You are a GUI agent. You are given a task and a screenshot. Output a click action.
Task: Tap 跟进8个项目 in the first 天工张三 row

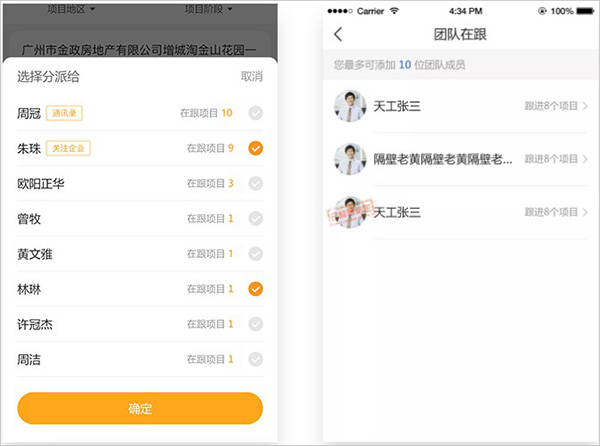tap(551, 106)
